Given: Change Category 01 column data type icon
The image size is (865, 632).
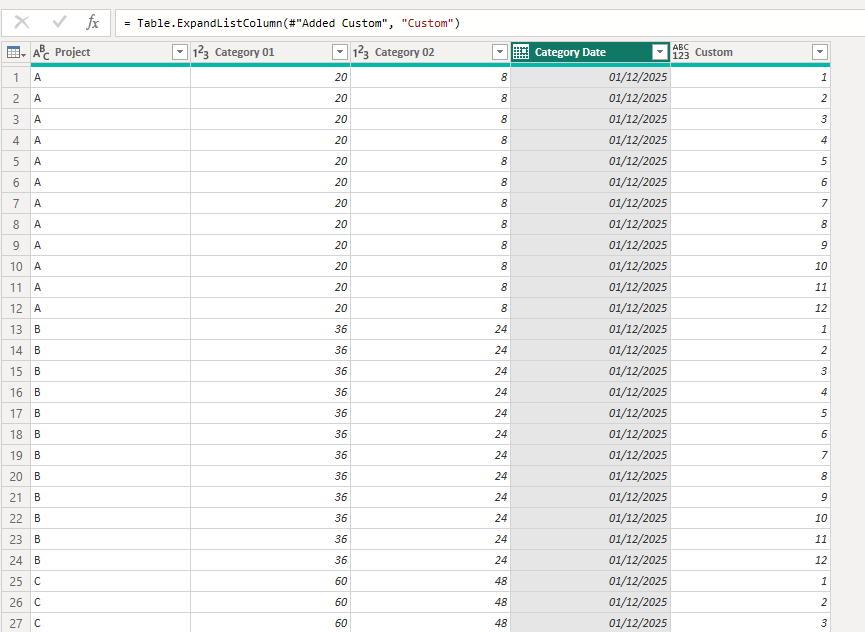Looking at the screenshot, I should pyautogui.click(x=201, y=52).
